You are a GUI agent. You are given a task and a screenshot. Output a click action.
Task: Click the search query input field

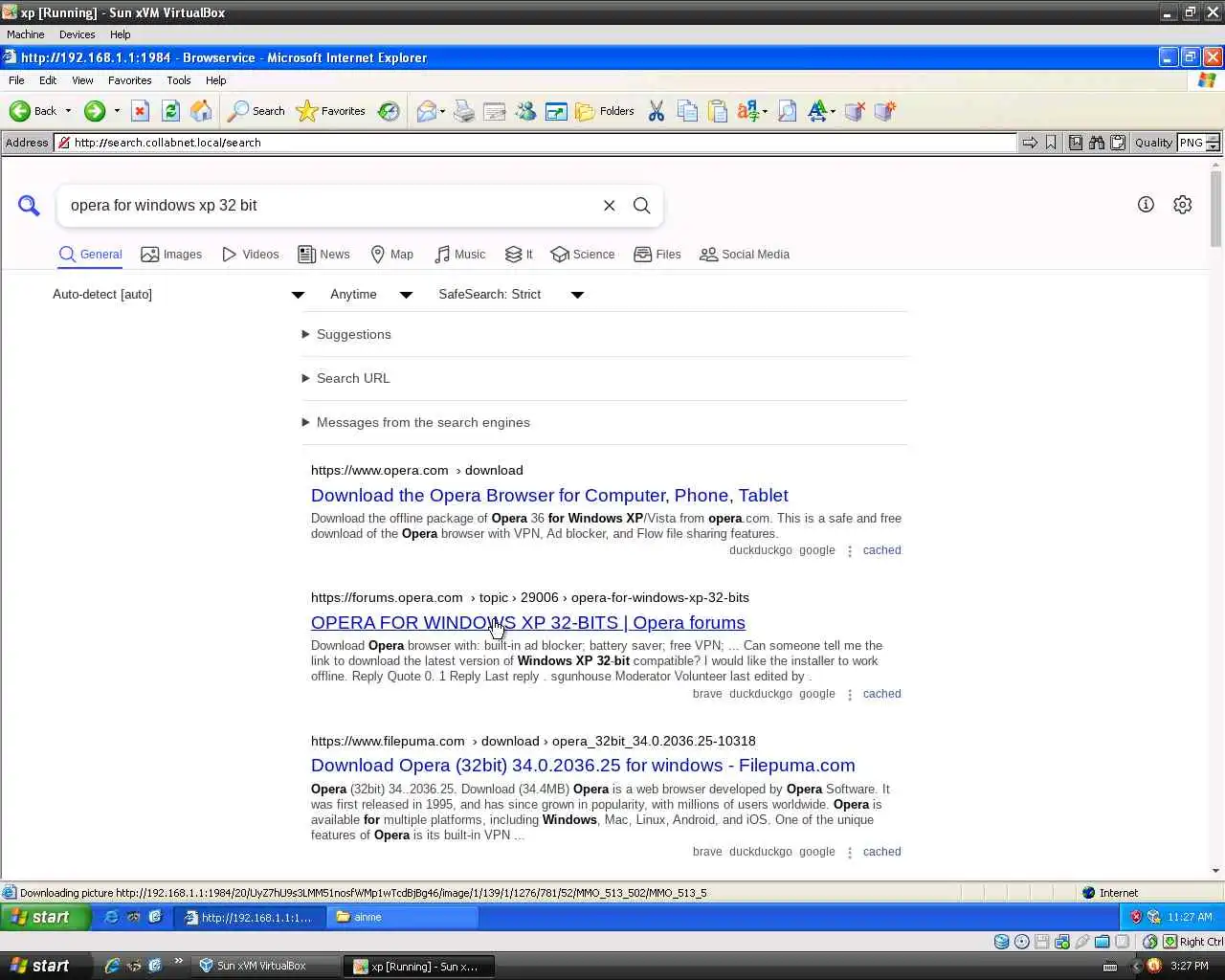pyautogui.click(x=330, y=206)
